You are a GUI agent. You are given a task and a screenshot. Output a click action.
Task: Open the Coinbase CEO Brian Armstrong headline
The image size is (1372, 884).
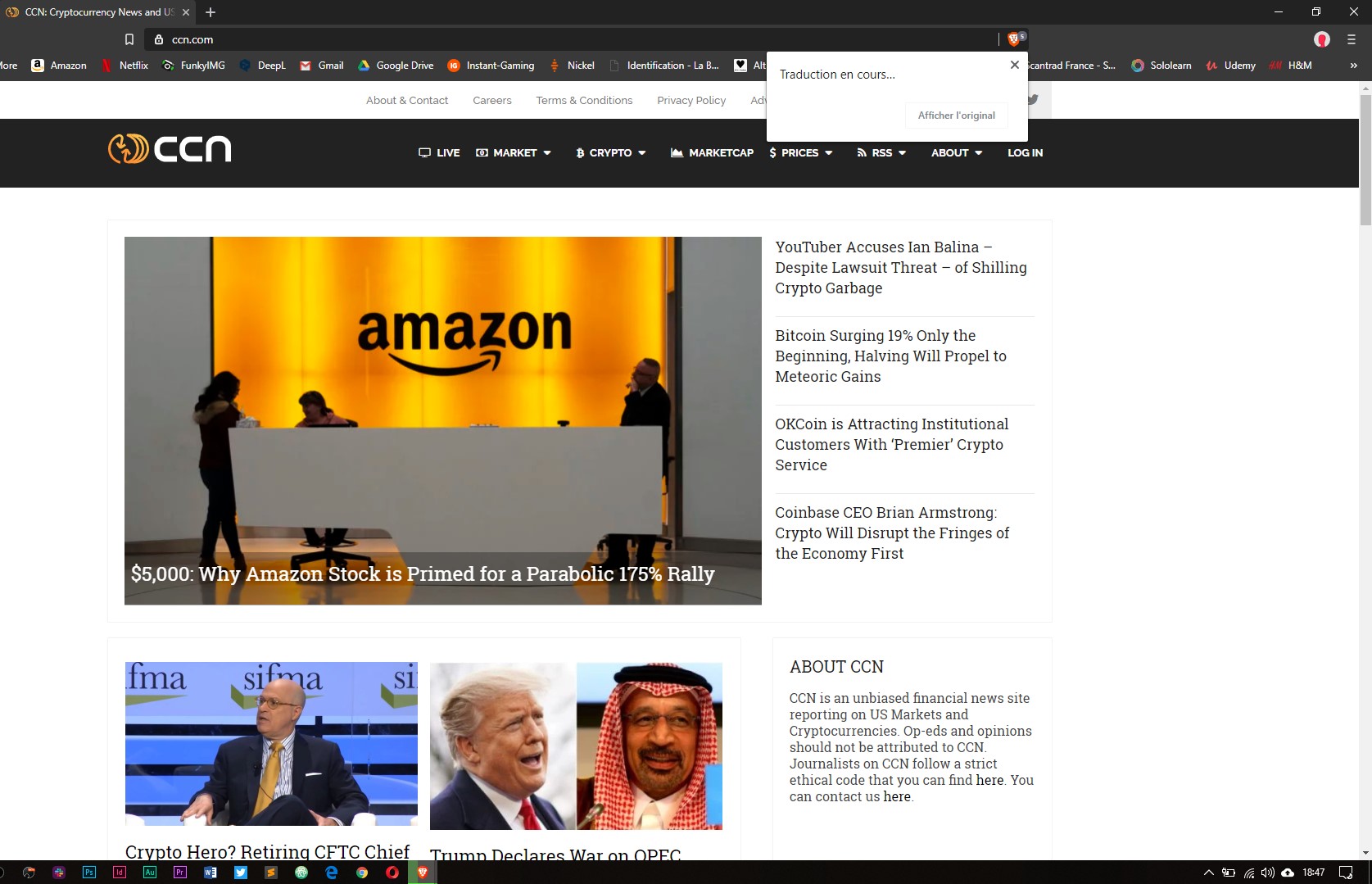892,533
